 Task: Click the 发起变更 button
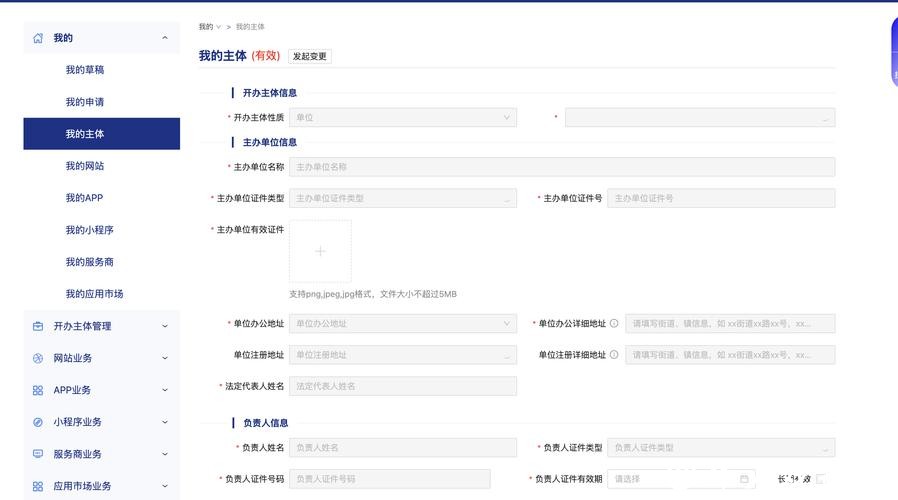pos(310,56)
